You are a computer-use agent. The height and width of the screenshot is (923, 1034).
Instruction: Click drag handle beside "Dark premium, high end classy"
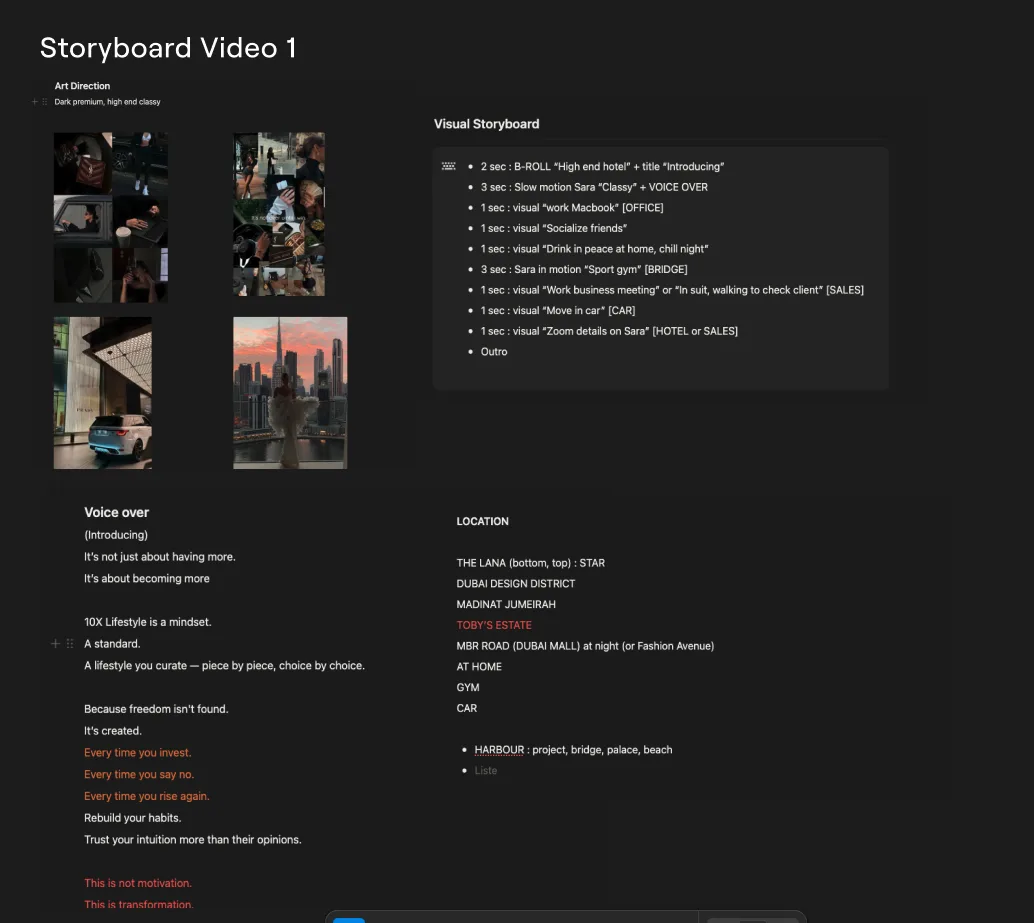45,102
